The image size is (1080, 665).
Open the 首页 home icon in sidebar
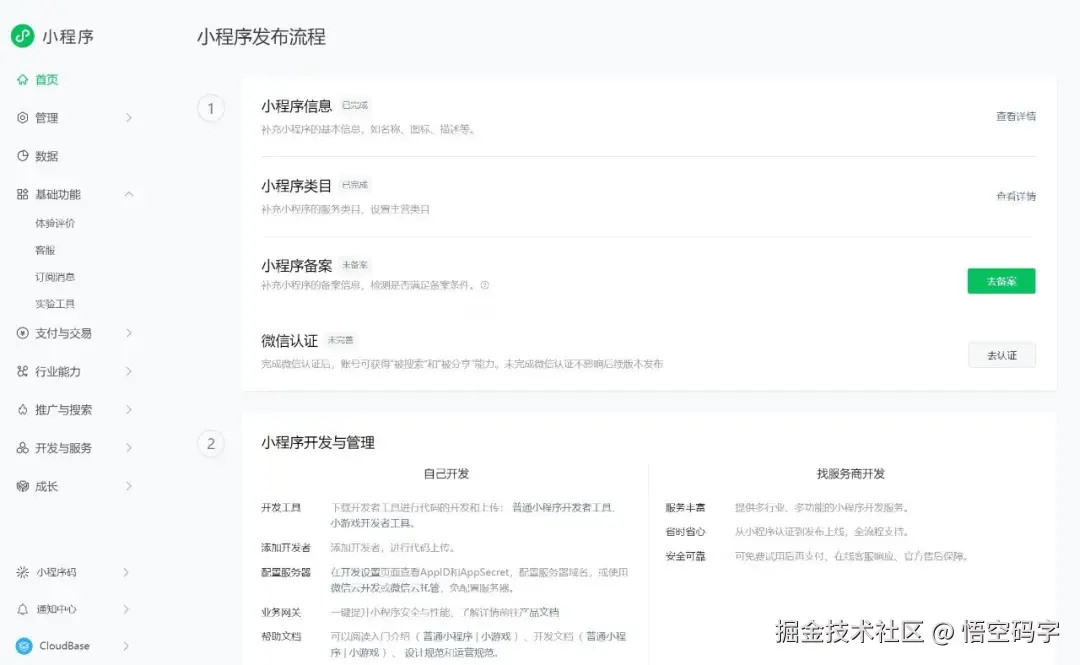(x=22, y=78)
